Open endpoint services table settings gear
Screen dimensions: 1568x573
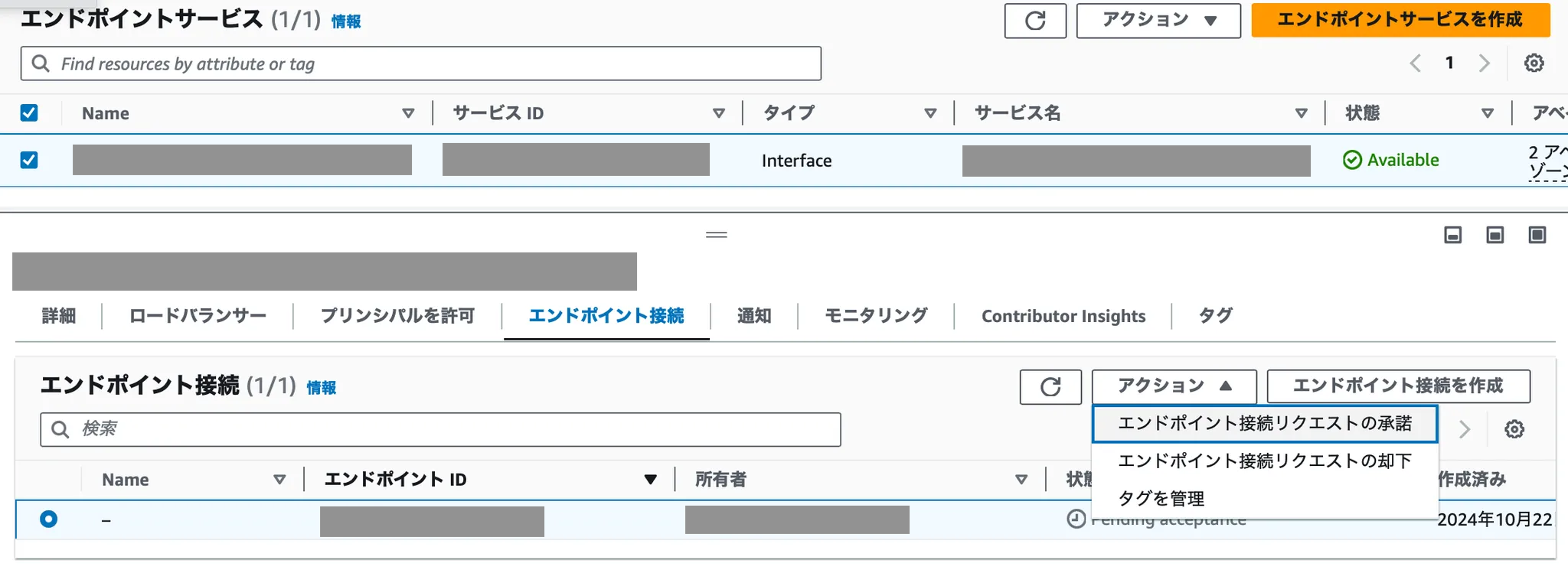[1534, 63]
